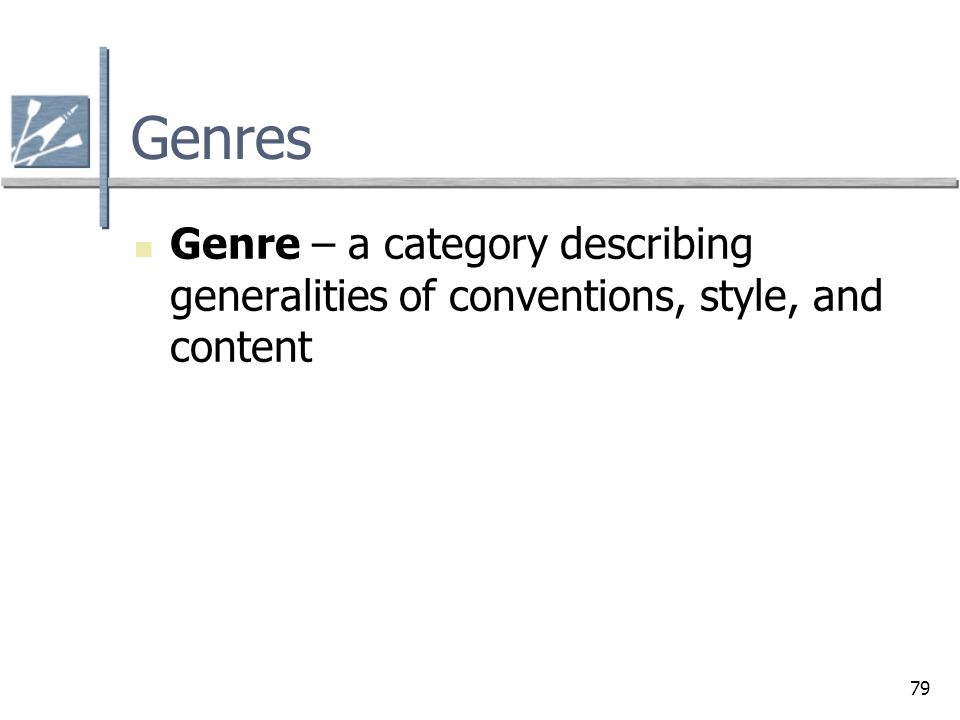The height and width of the screenshot is (720, 960).
Task: Click the word "content" on the last line
Action: pyautogui.click(x=241, y=348)
